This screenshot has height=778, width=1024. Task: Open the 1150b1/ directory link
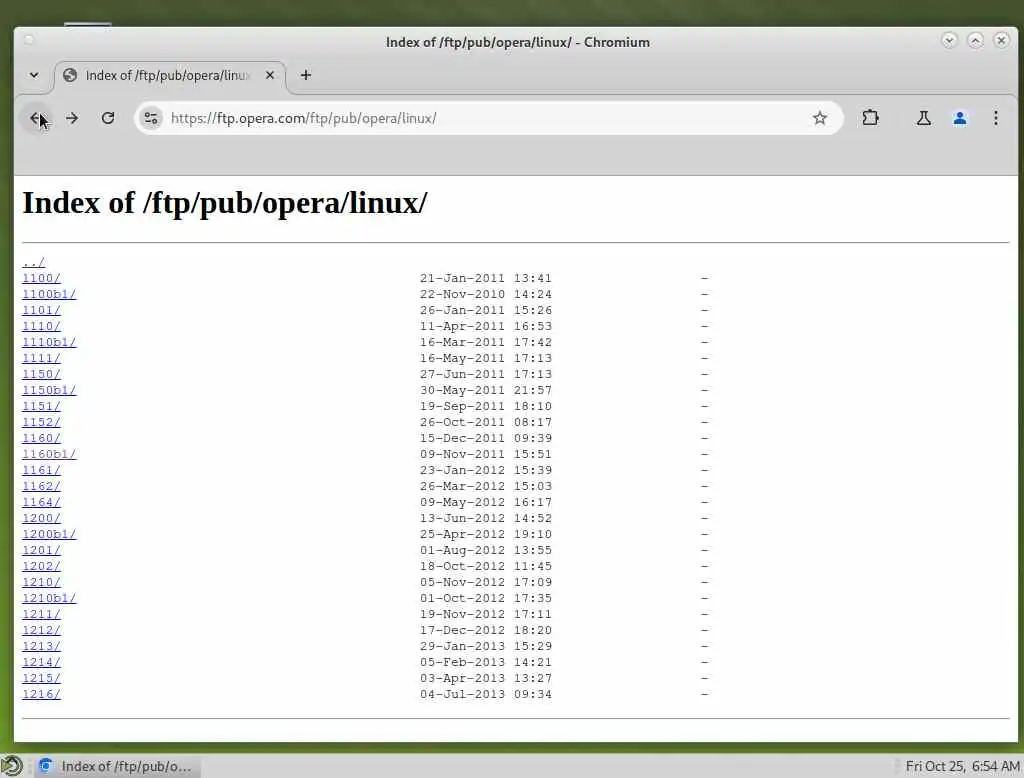49,390
